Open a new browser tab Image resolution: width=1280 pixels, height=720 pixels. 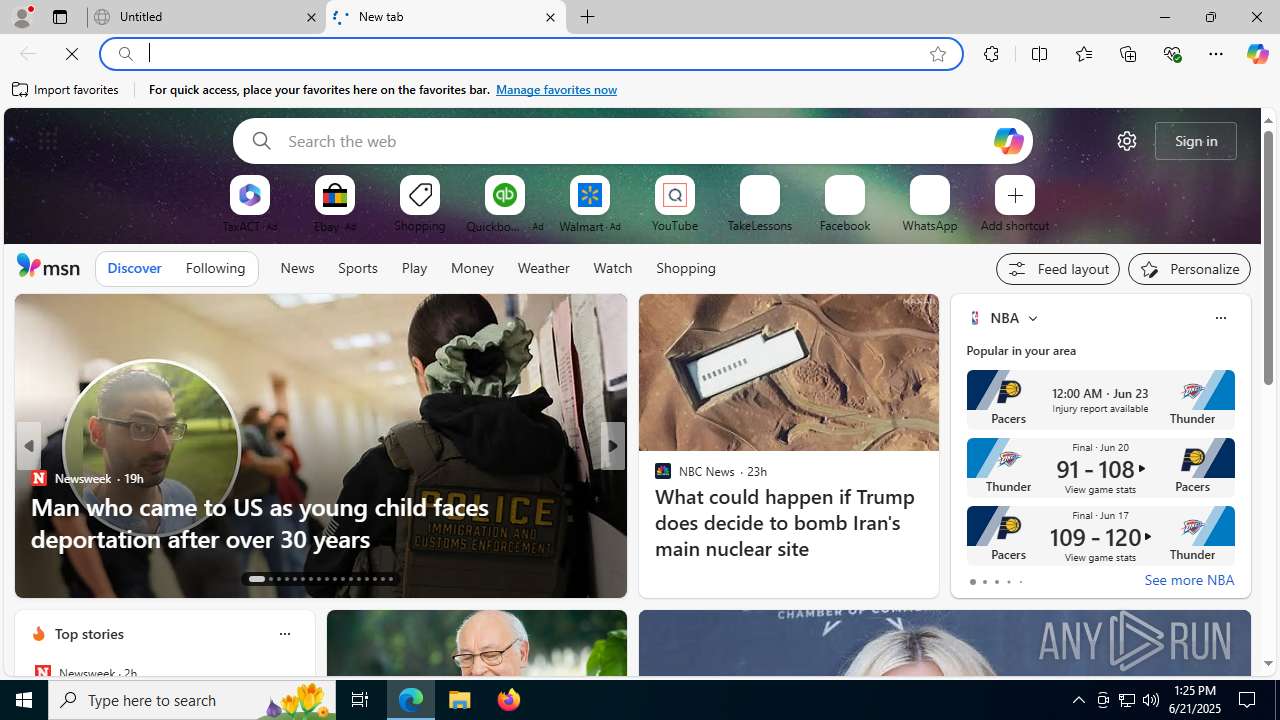coord(588,17)
